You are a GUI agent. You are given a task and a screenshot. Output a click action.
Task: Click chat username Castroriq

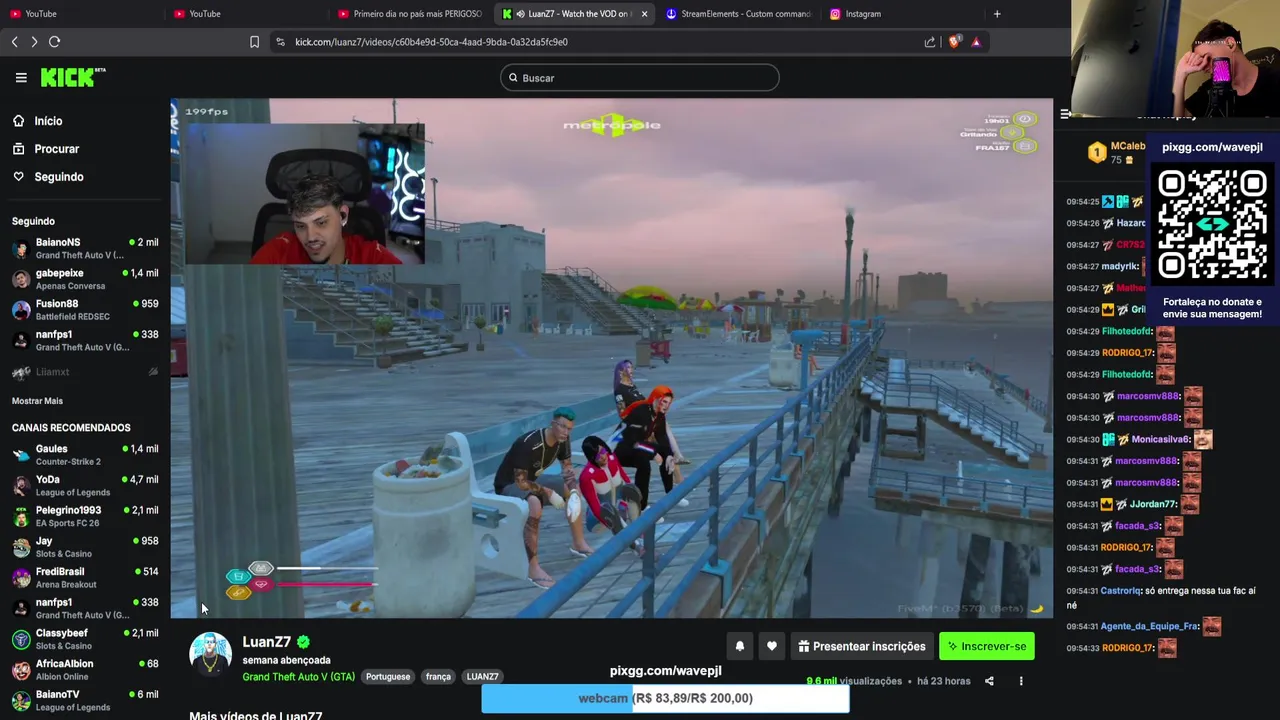tap(1120, 591)
